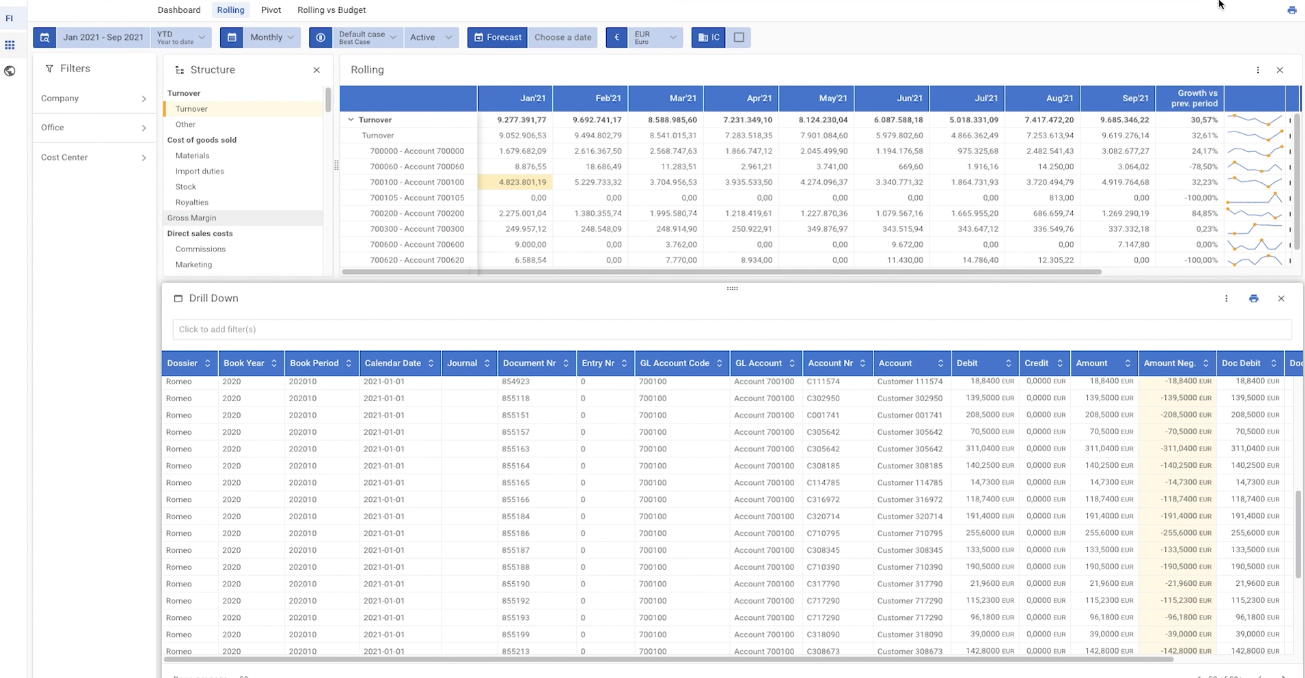Close the Structure panel
This screenshot has width=1305, height=678.
[x=316, y=70]
